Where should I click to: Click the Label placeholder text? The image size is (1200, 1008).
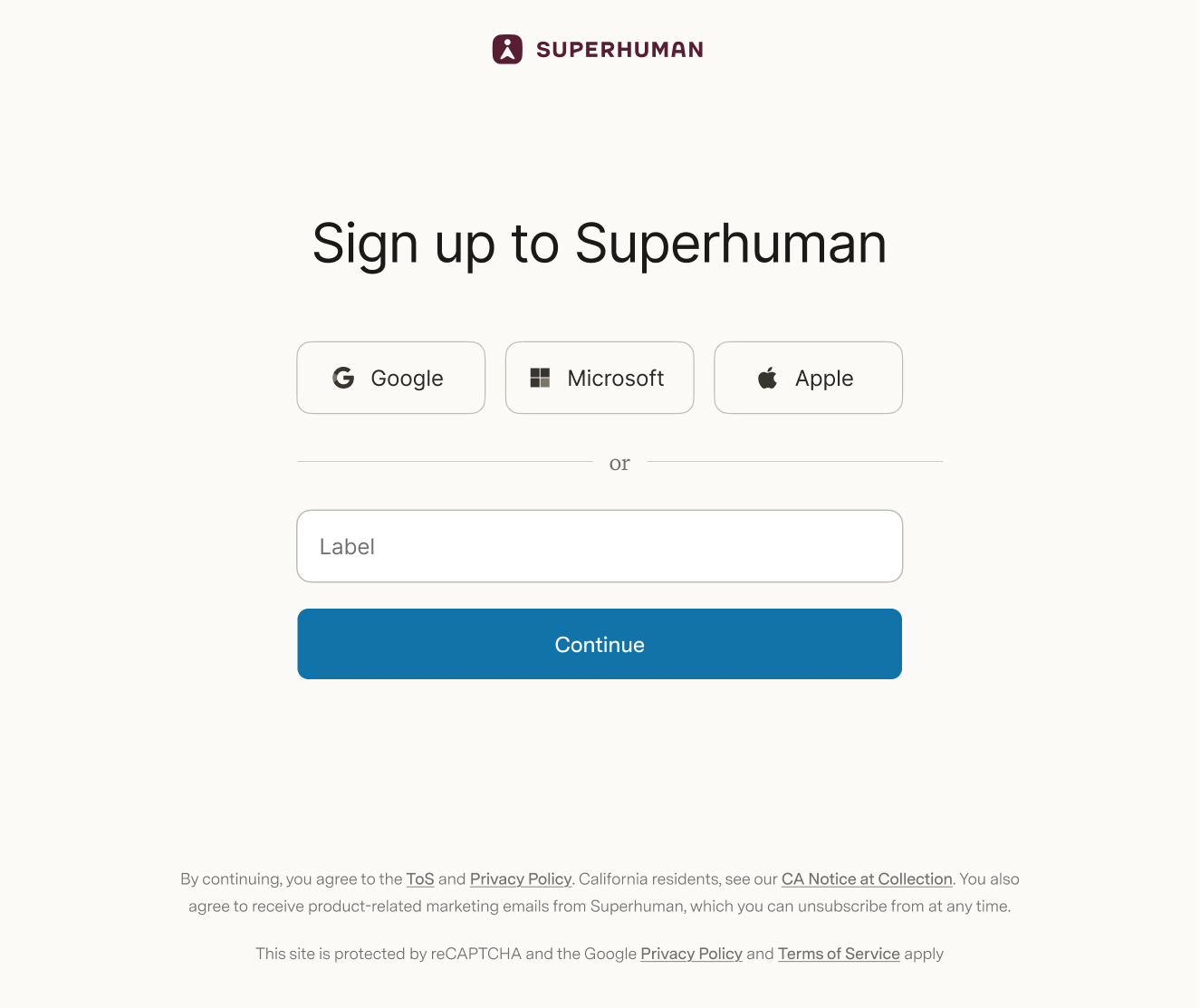point(348,546)
